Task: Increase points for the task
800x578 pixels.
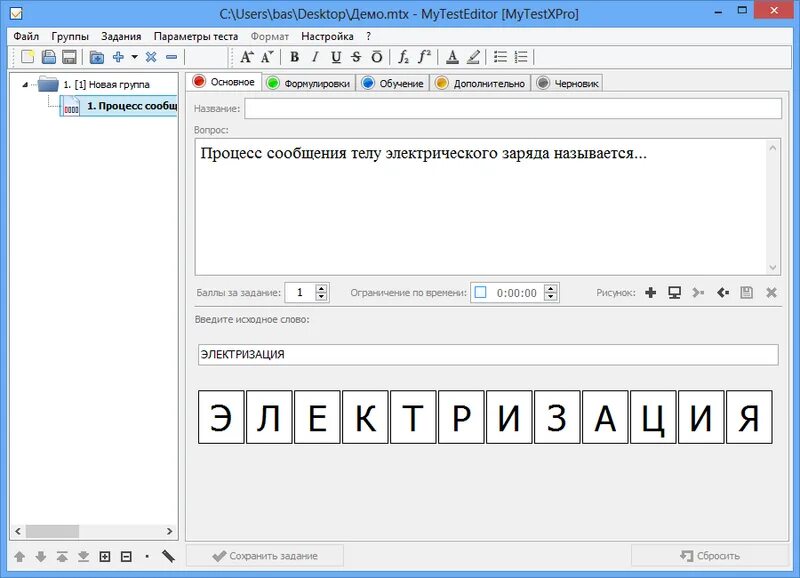Action: [x=321, y=289]
